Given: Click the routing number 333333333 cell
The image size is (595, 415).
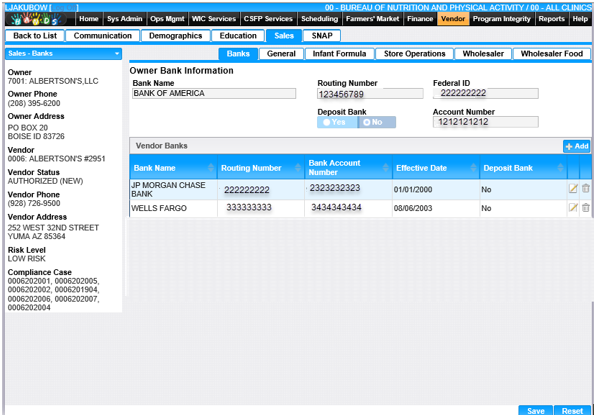Looking at the screenshot, I should click(x=261, y=208).
